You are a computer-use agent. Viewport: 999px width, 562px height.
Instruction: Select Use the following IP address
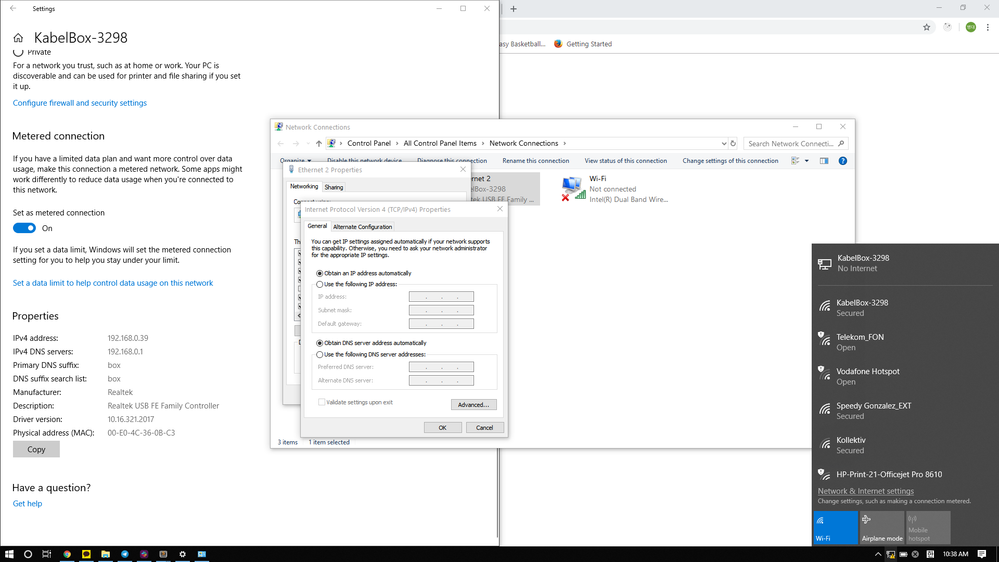pos(320,284)
